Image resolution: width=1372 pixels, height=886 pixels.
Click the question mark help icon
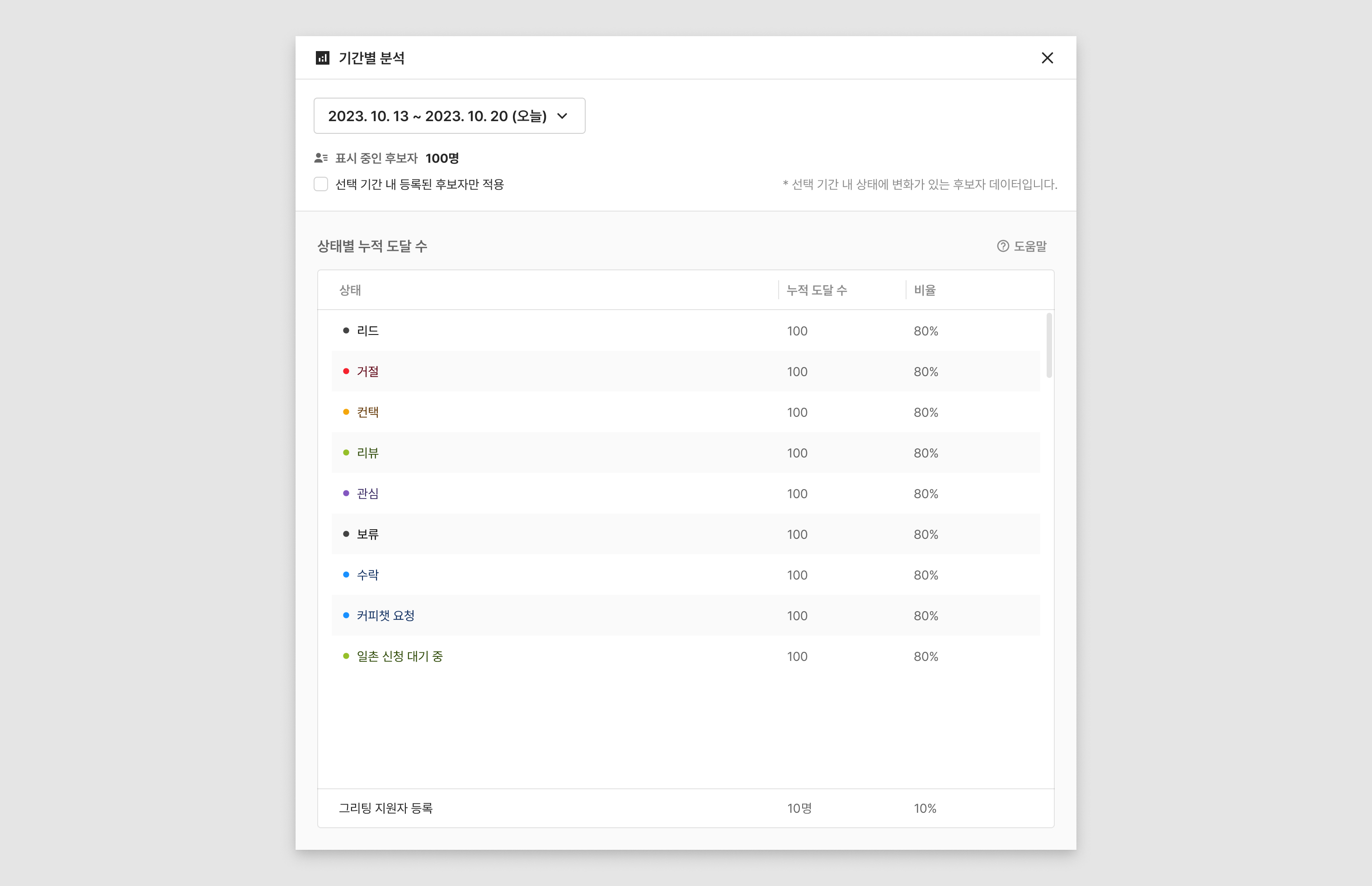1003,246
